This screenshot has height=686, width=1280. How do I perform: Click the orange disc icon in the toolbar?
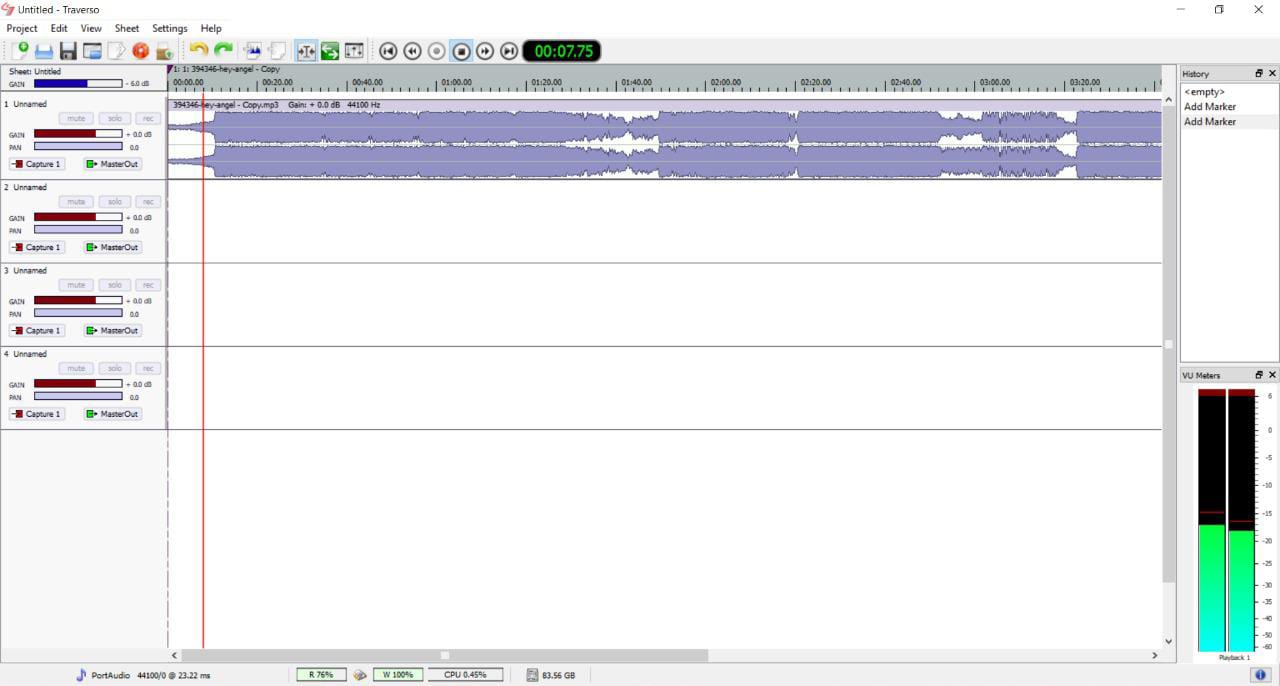point(140,51)
